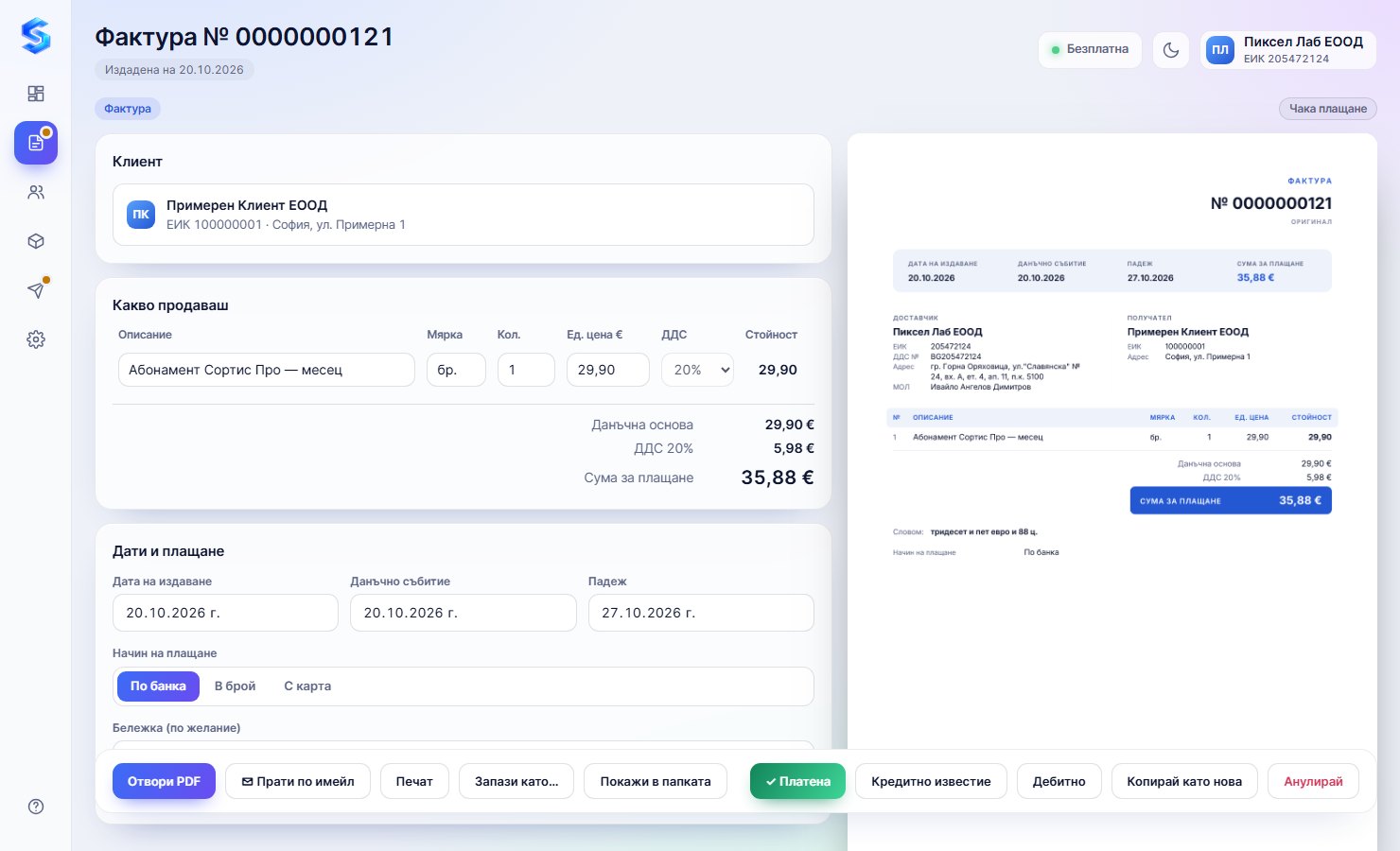1400x851 pixels.
Task: Click Дата на издаване date field
Action: [x=225, y=613]
